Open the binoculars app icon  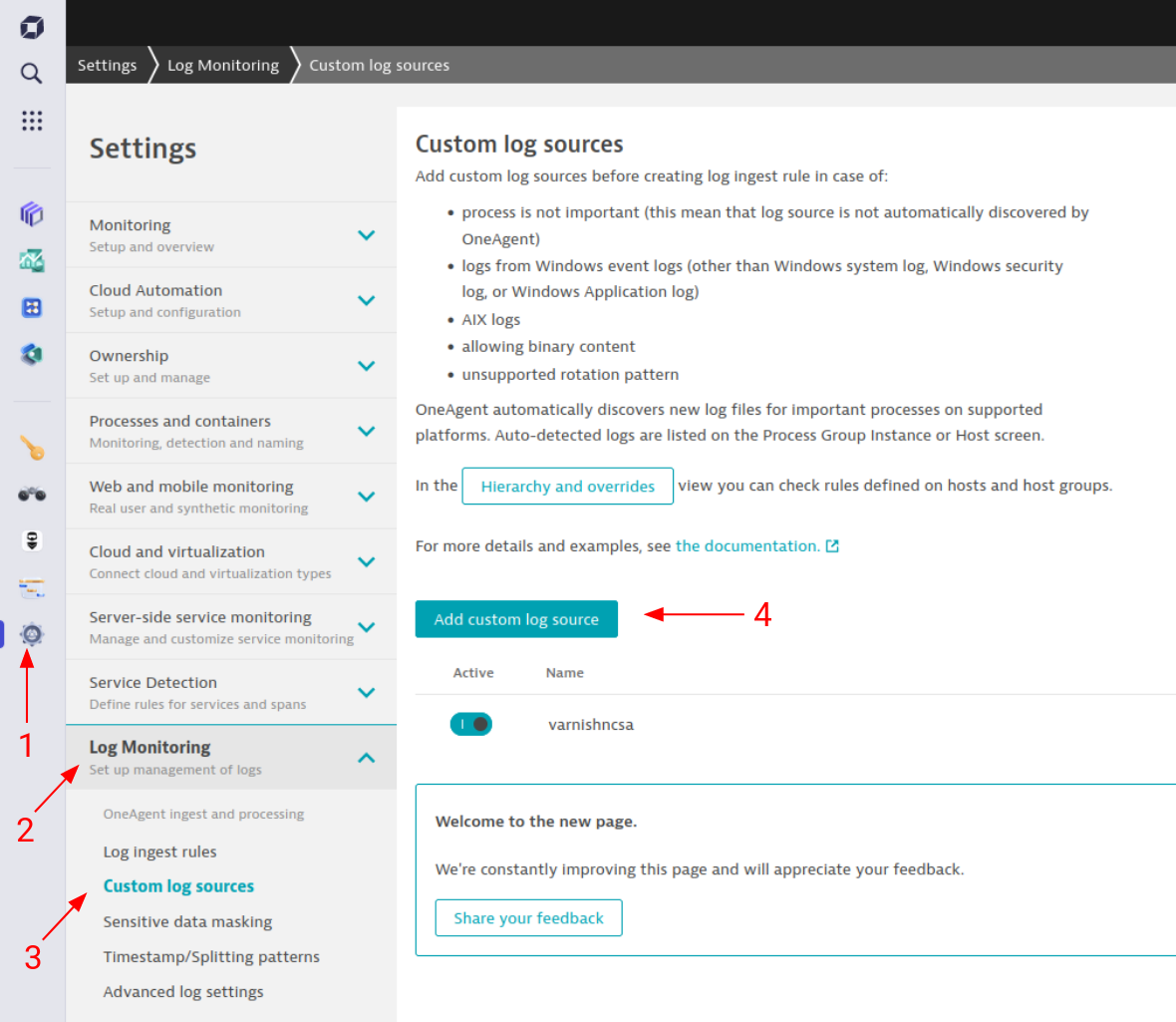point(32,494)
